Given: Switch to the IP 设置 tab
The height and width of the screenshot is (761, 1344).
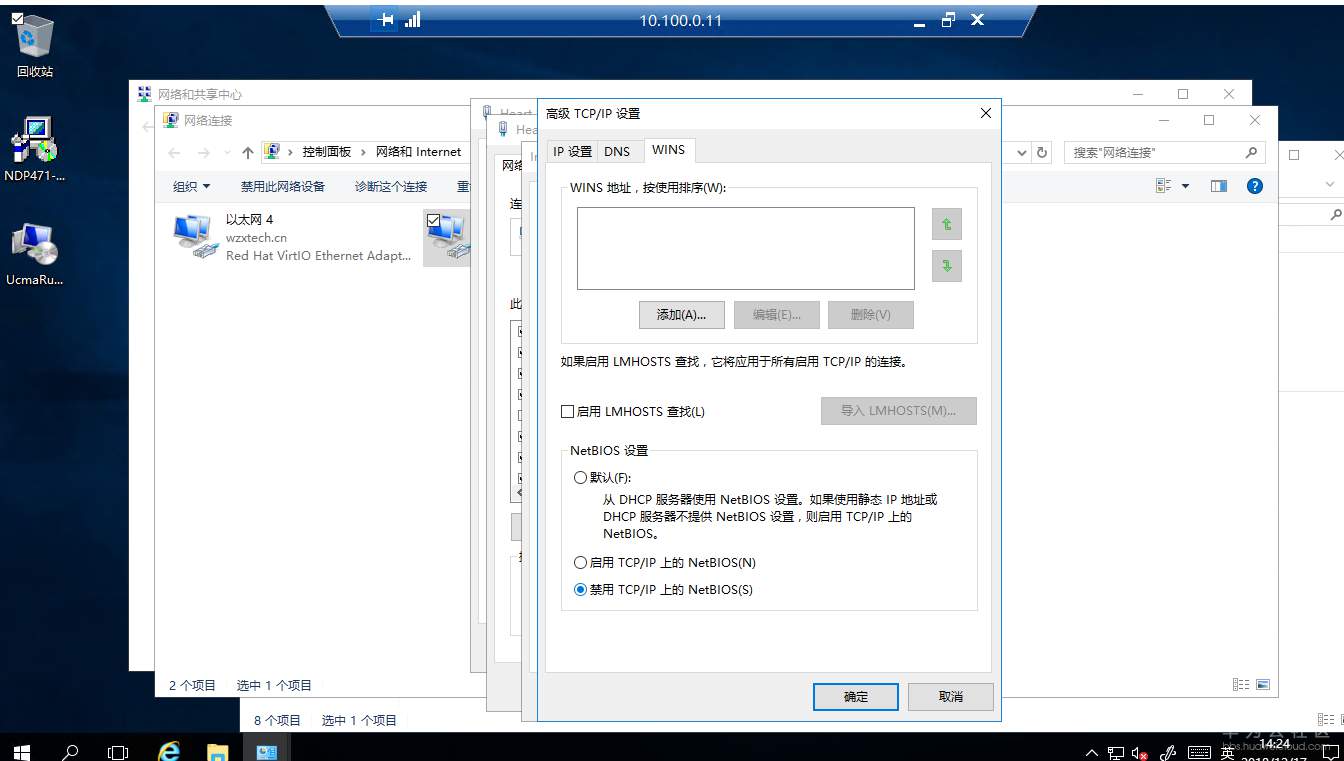Looking at the screenshot, I should 572,150.
